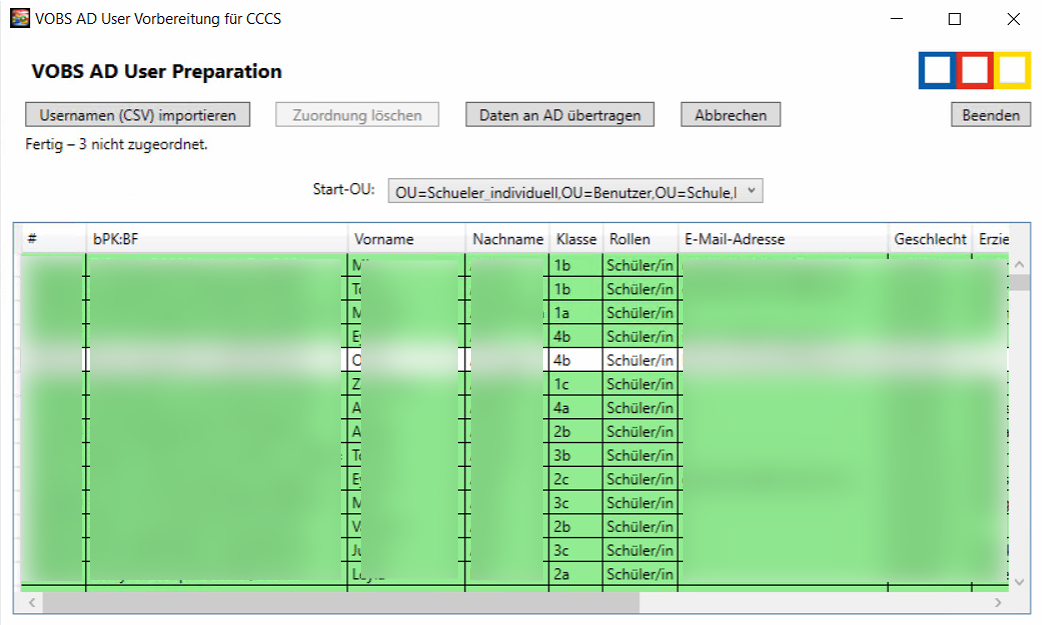Image resolution: width=1043 pixels, height=625 pixels.
Task: Click the red square logo
Action: click(x=975, y=70)
